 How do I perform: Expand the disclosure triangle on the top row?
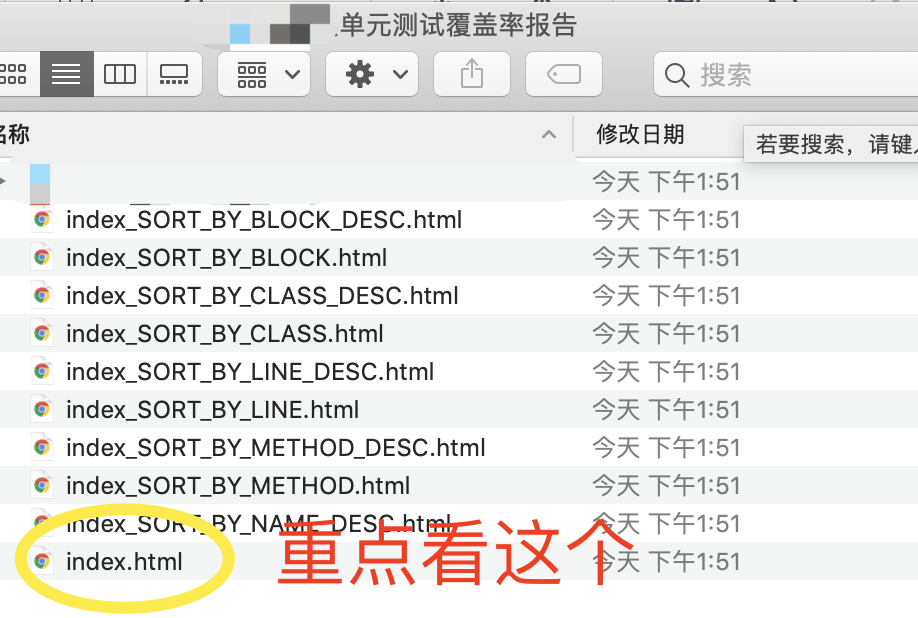(x=4, y=181)
